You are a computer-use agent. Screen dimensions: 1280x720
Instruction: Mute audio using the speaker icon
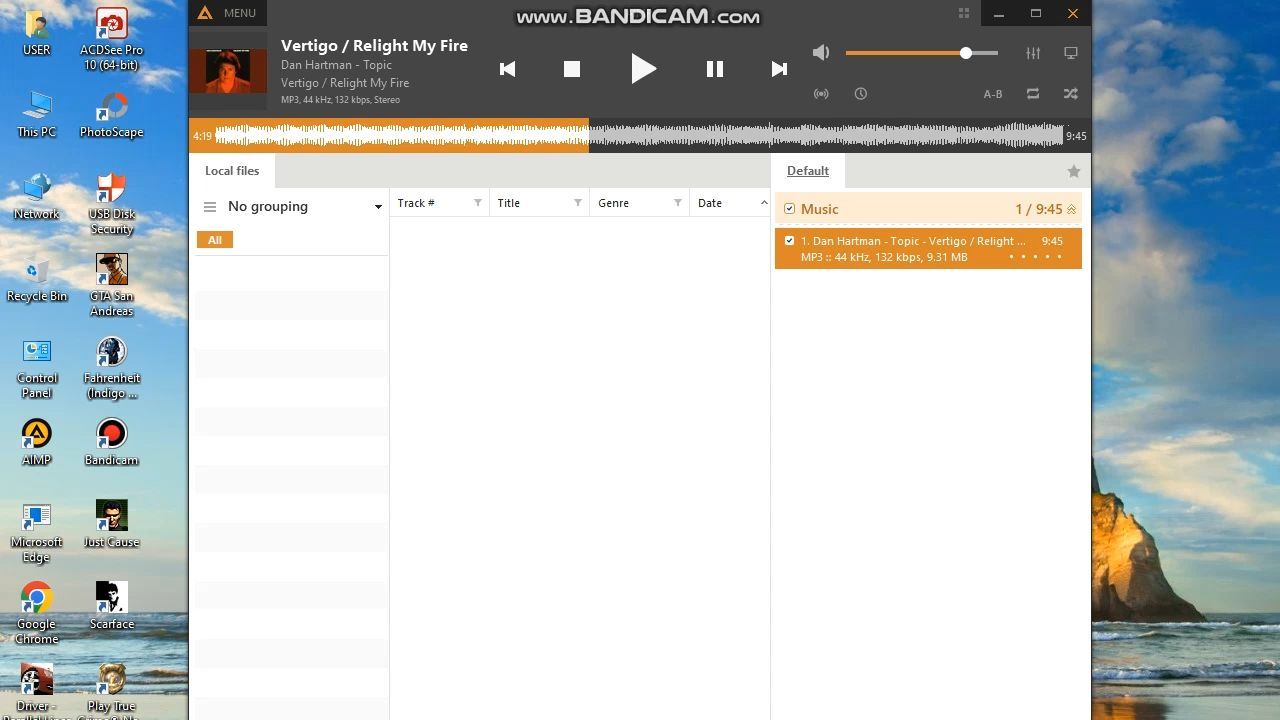coord(821,53)
